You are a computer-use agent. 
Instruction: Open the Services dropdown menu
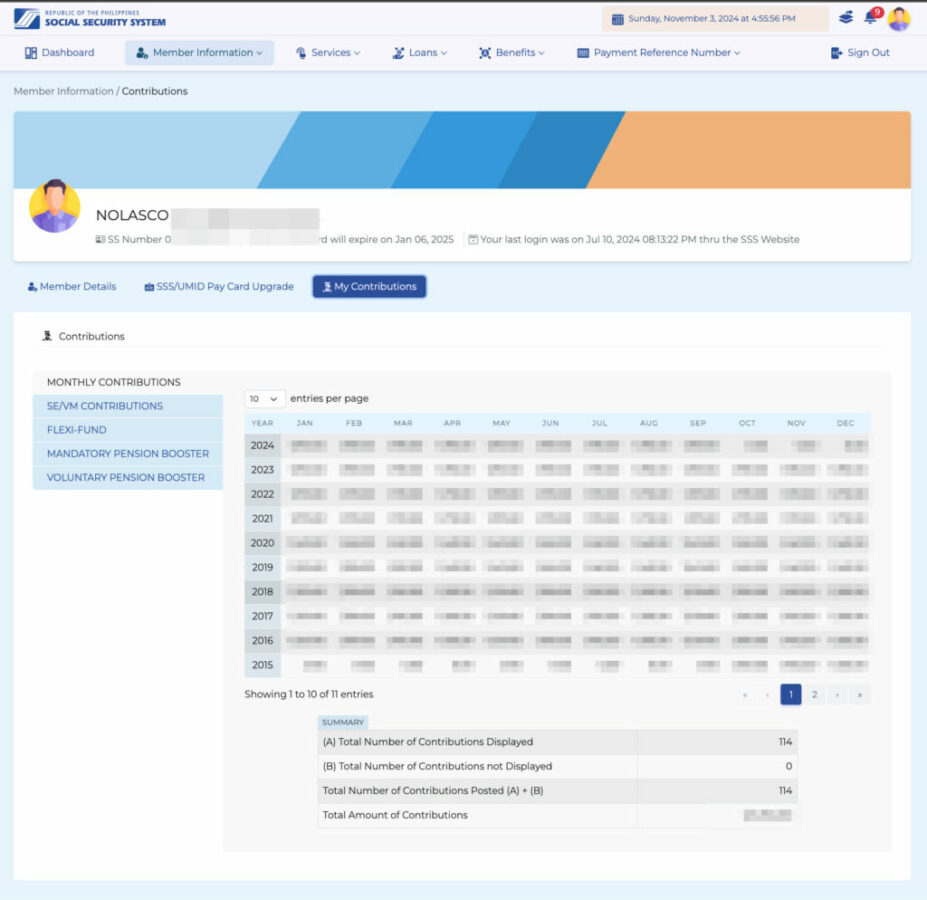(328, 53)
